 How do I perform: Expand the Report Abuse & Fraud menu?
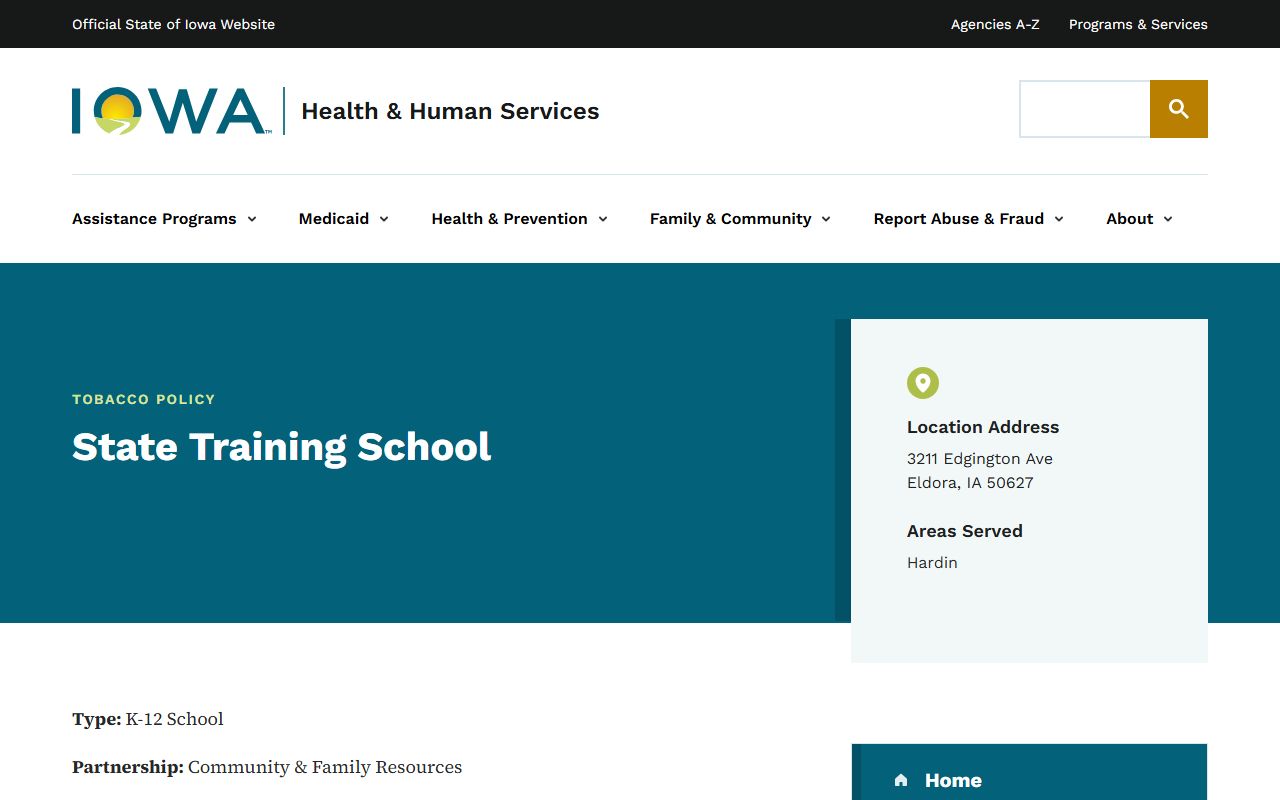click(x=969, y=219)
